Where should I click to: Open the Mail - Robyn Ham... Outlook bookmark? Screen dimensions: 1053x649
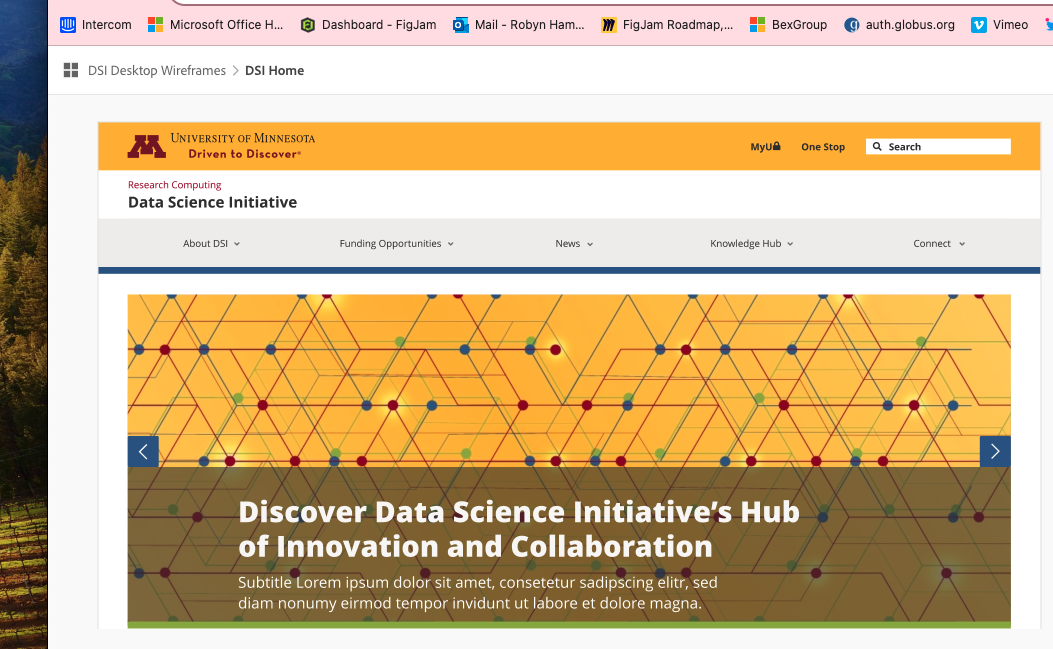(519, 24)
